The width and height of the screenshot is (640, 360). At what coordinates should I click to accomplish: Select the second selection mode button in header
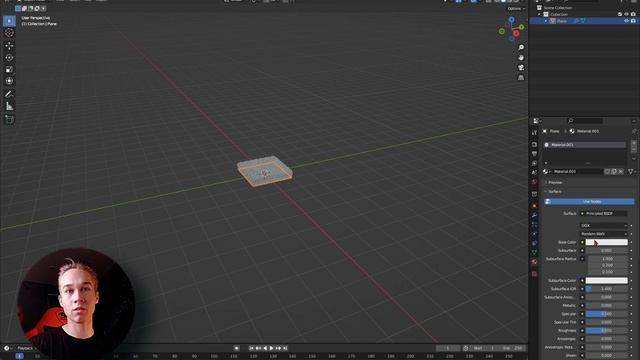[24, 8]
